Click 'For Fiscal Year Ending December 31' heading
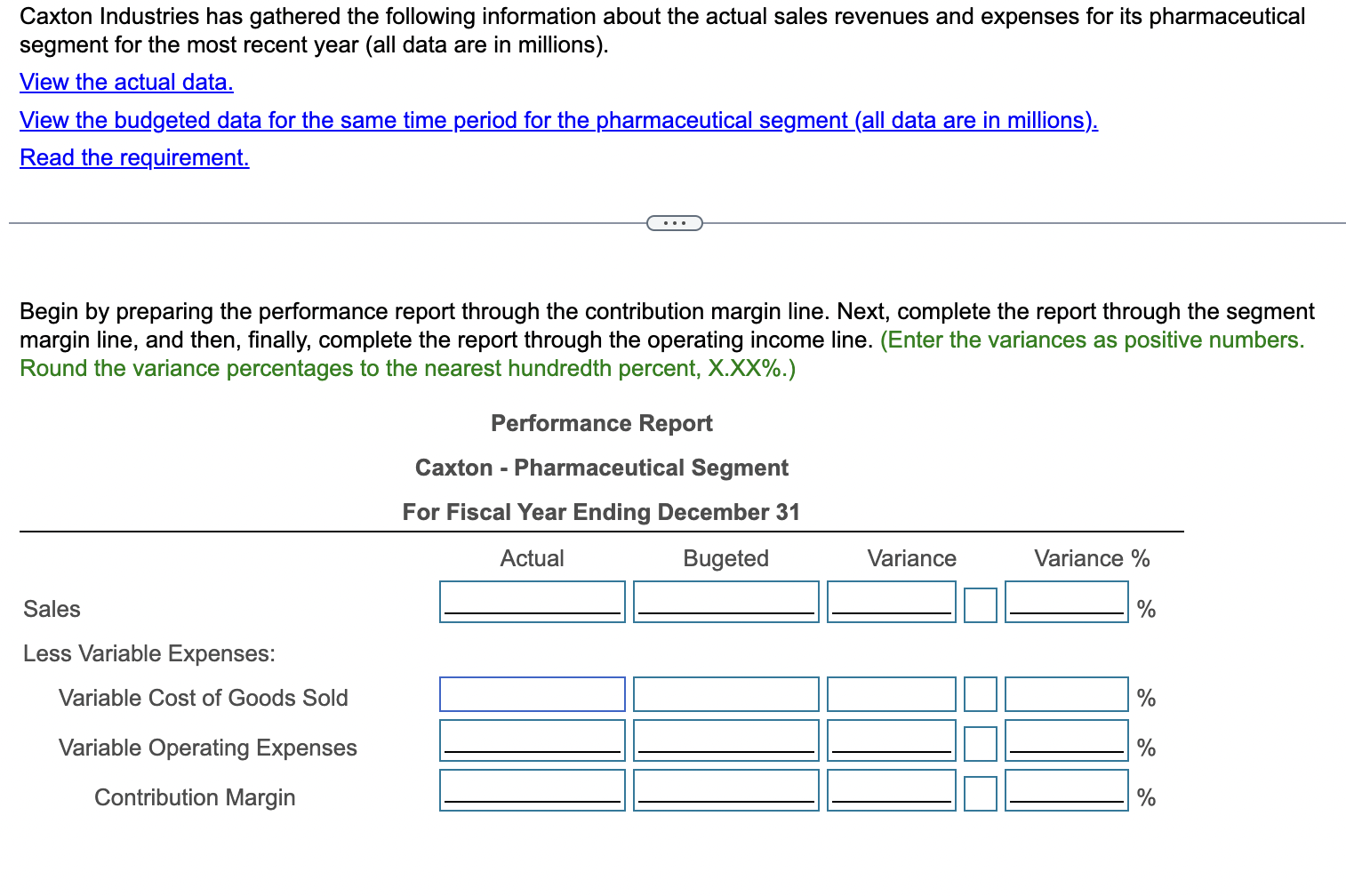Screen dimensions: 1346x896 [602, 512]
